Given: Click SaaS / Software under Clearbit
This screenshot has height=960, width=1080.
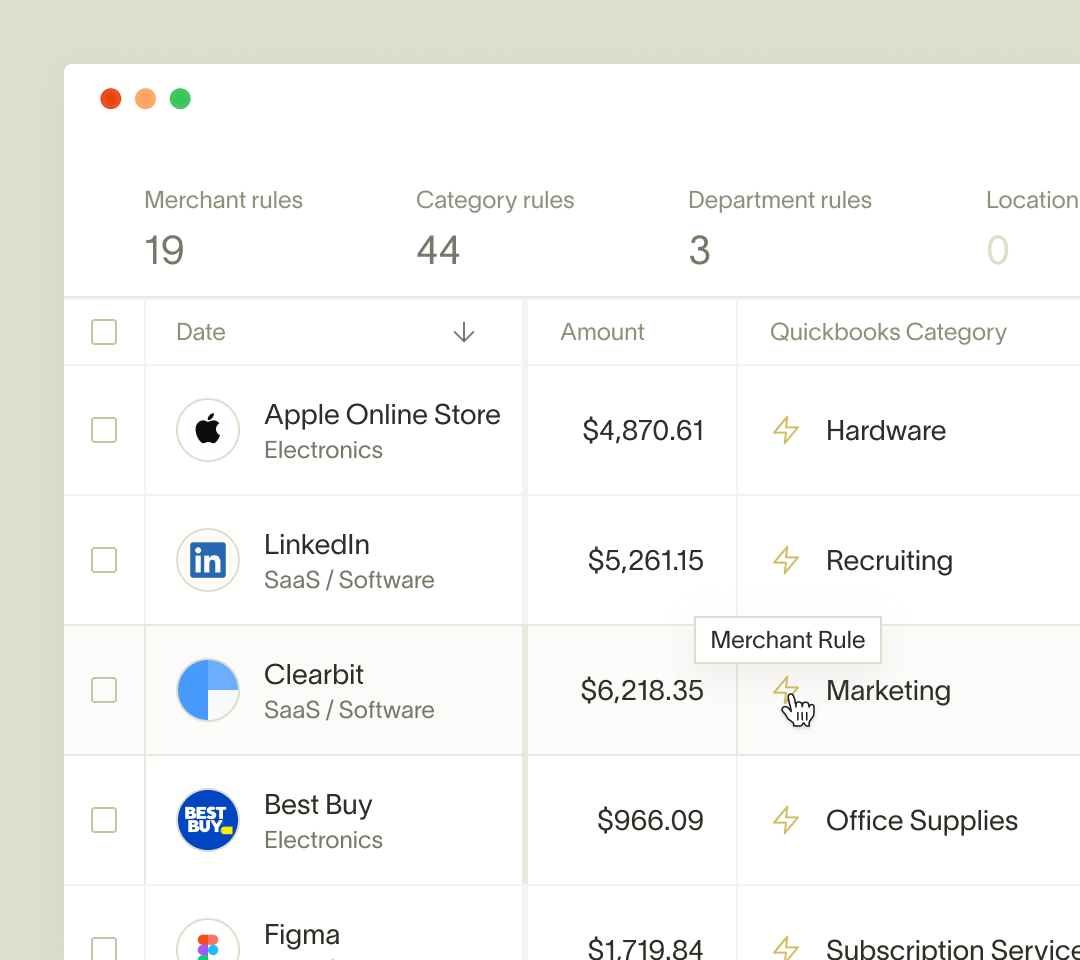Looking at the screenshot, I should [x=349, y=710].
